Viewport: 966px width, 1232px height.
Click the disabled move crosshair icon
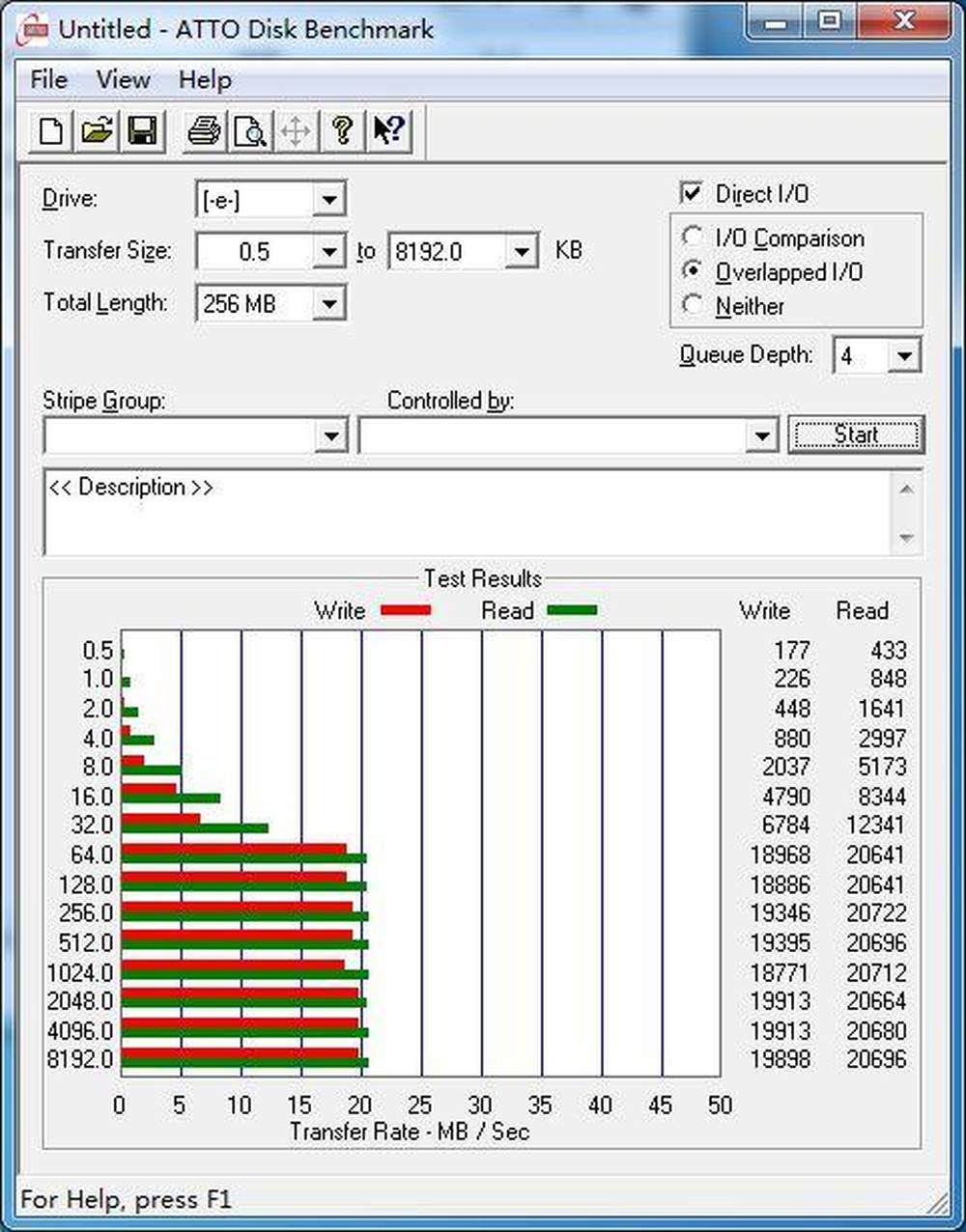(295, 130)
